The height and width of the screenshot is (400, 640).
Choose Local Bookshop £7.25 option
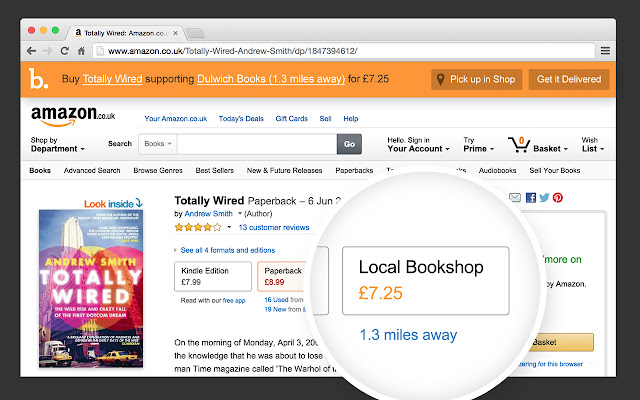[x=426, y=280]
